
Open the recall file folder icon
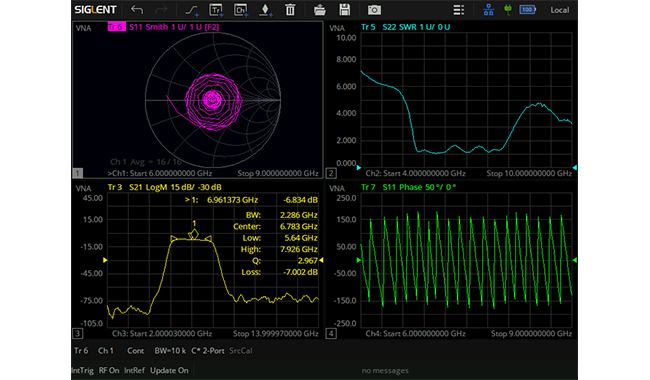click(320, 10)
